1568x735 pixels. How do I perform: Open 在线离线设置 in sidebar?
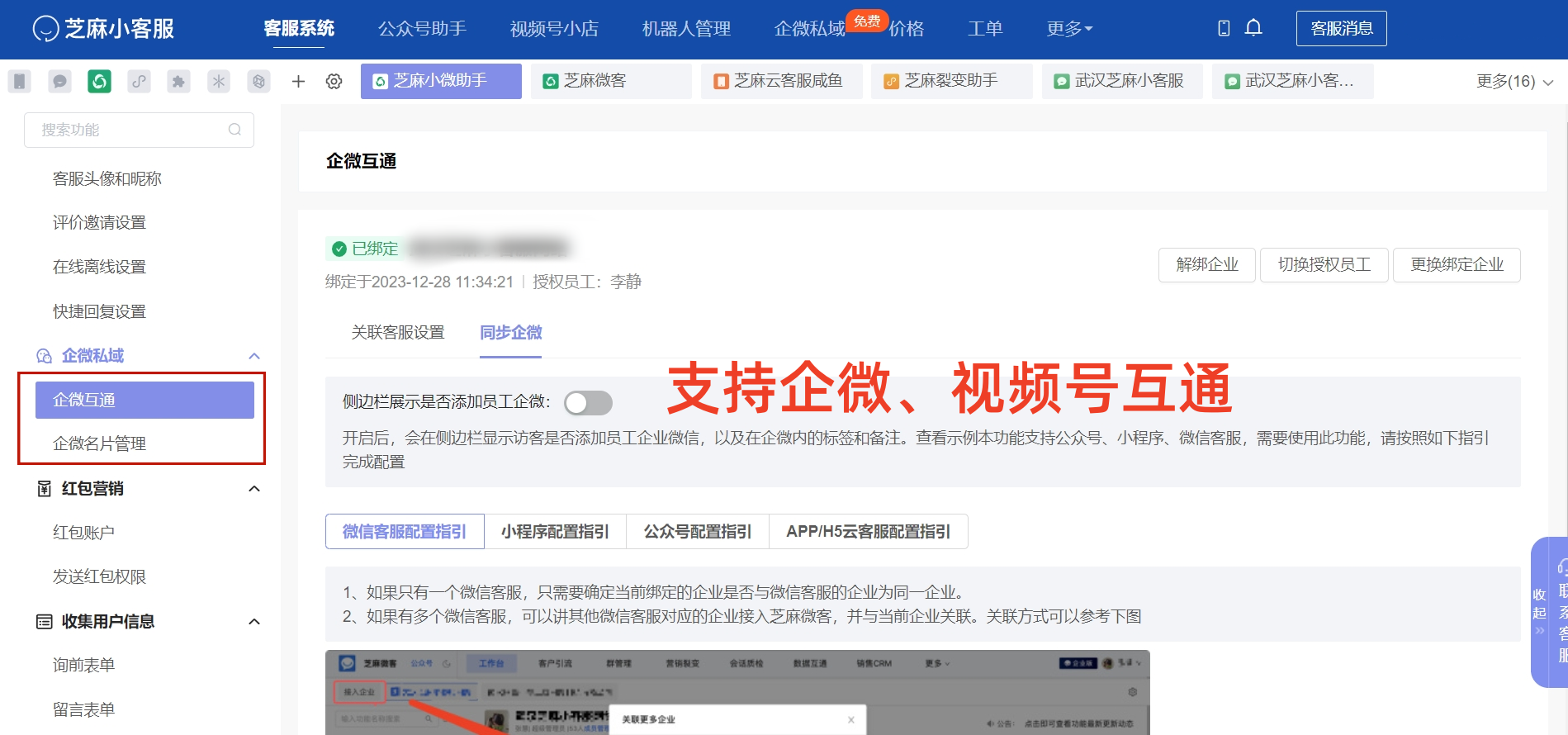click(x=99, y=268)
